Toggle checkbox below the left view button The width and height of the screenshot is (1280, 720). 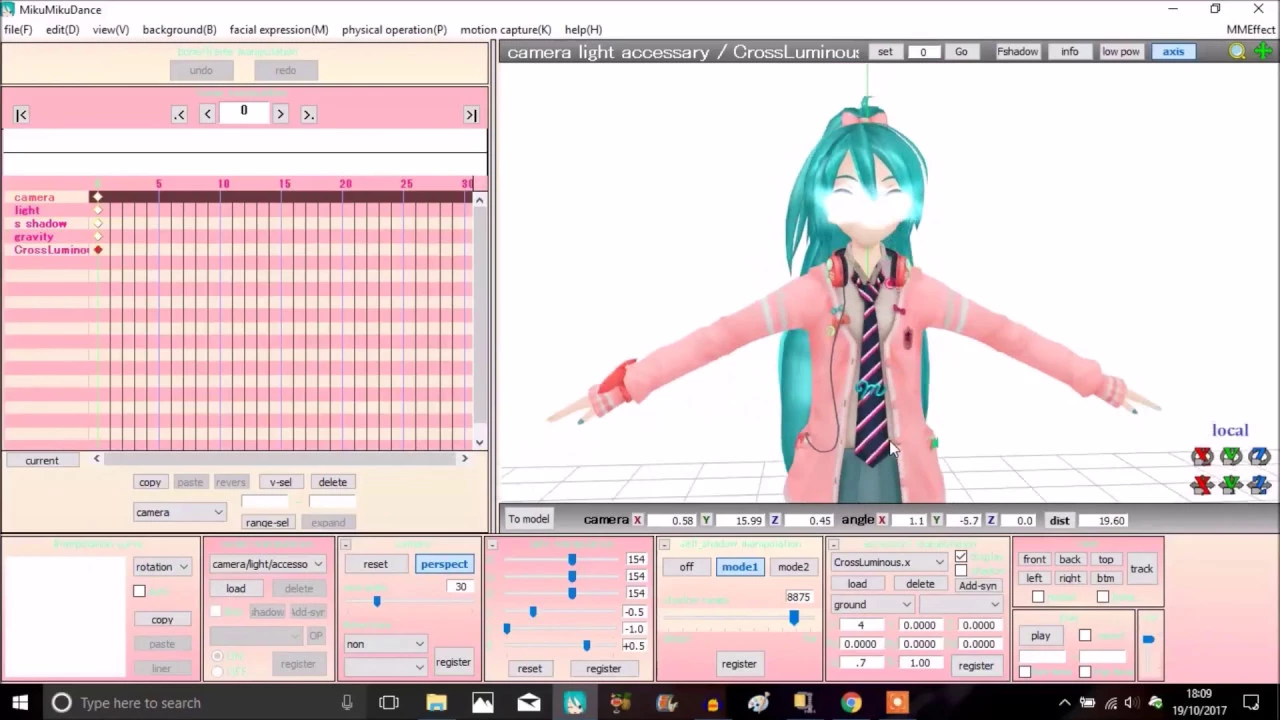[1038, 597]
